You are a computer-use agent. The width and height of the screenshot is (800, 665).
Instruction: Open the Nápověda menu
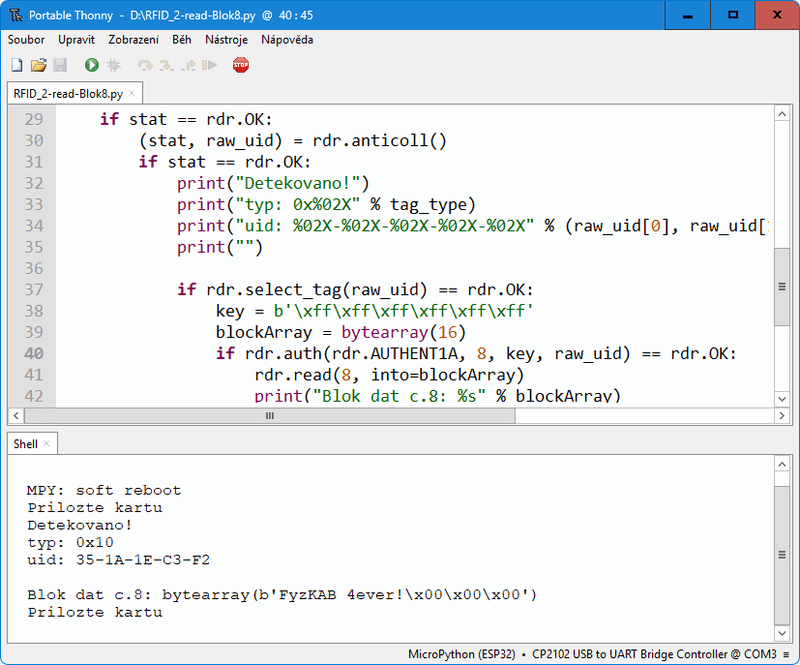(x=287, y=40)
